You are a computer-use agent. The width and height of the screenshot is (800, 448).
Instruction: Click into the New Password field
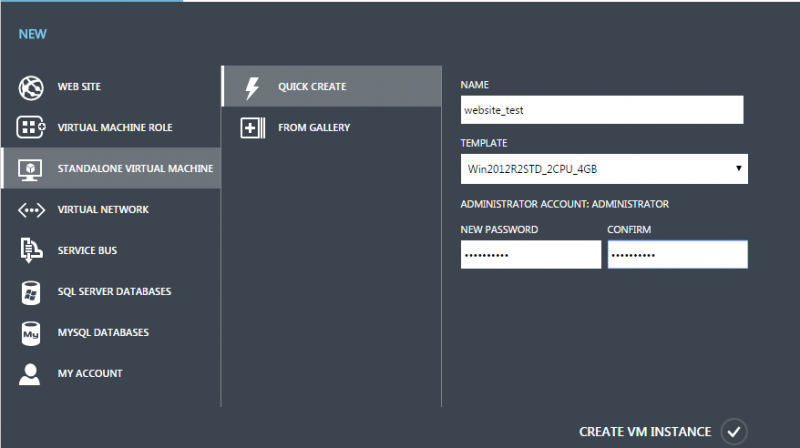(x=530, y=255)
